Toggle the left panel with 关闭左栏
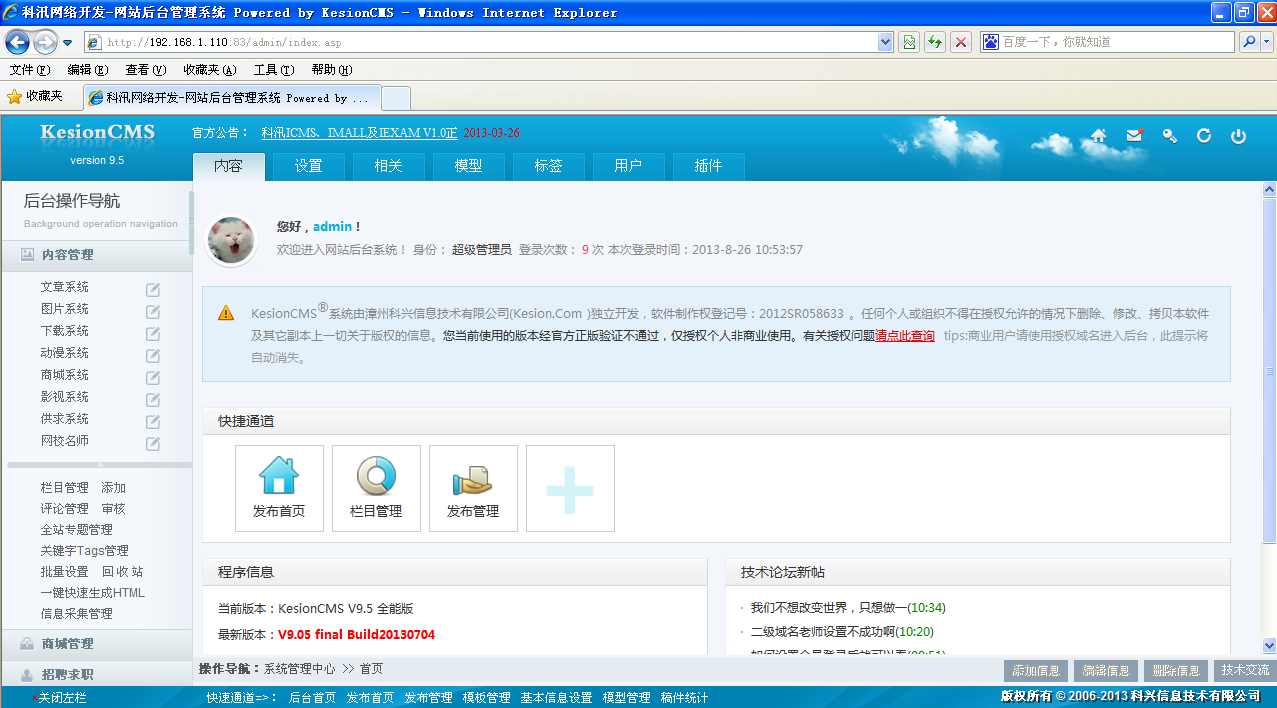1277x708 pixels. tap(62, 697)
